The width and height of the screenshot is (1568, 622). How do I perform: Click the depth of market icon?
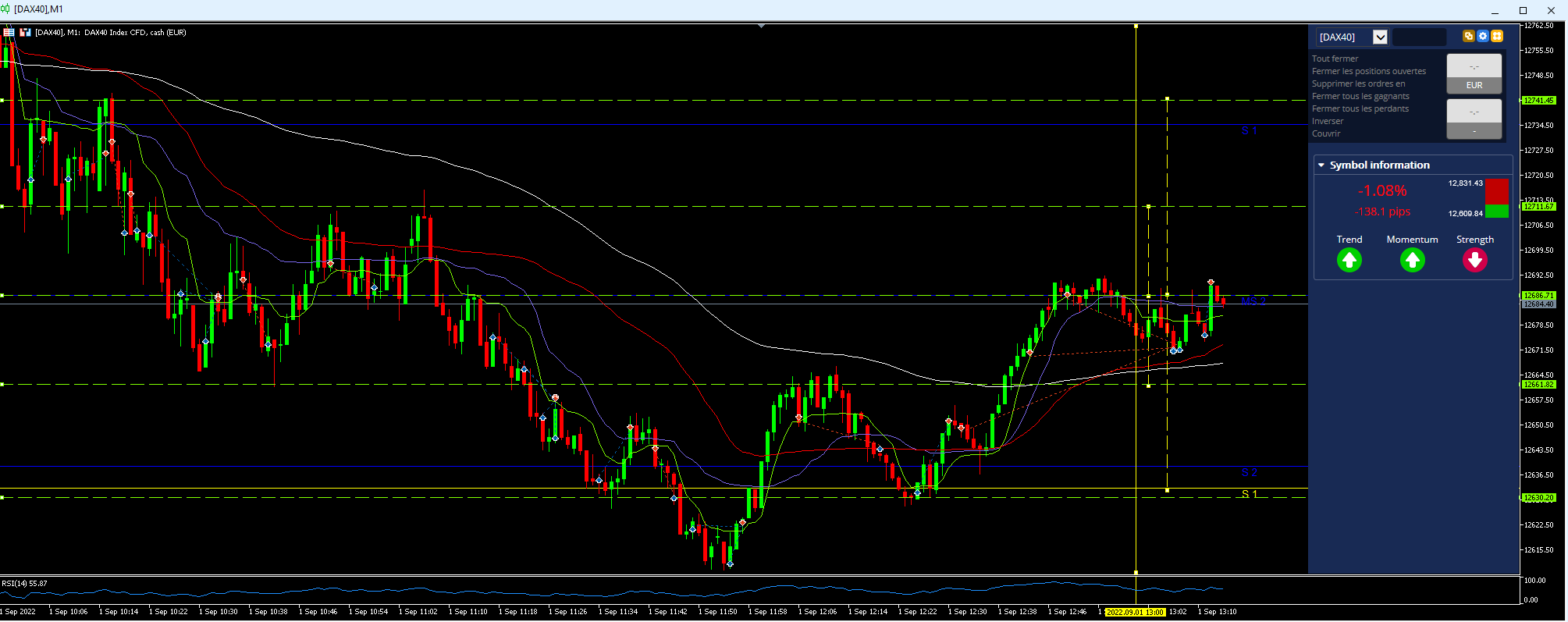(25, 32)
